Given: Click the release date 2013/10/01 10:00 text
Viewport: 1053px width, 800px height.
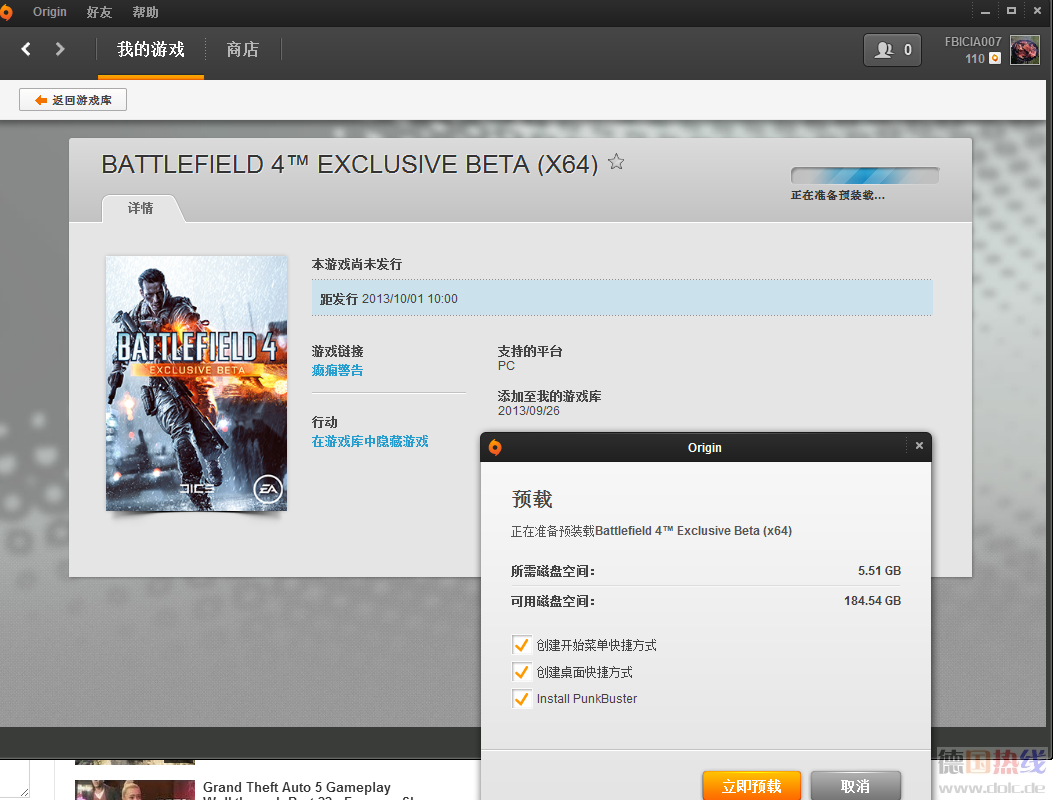Looking at the screenshot, I should tap(410, 299).
